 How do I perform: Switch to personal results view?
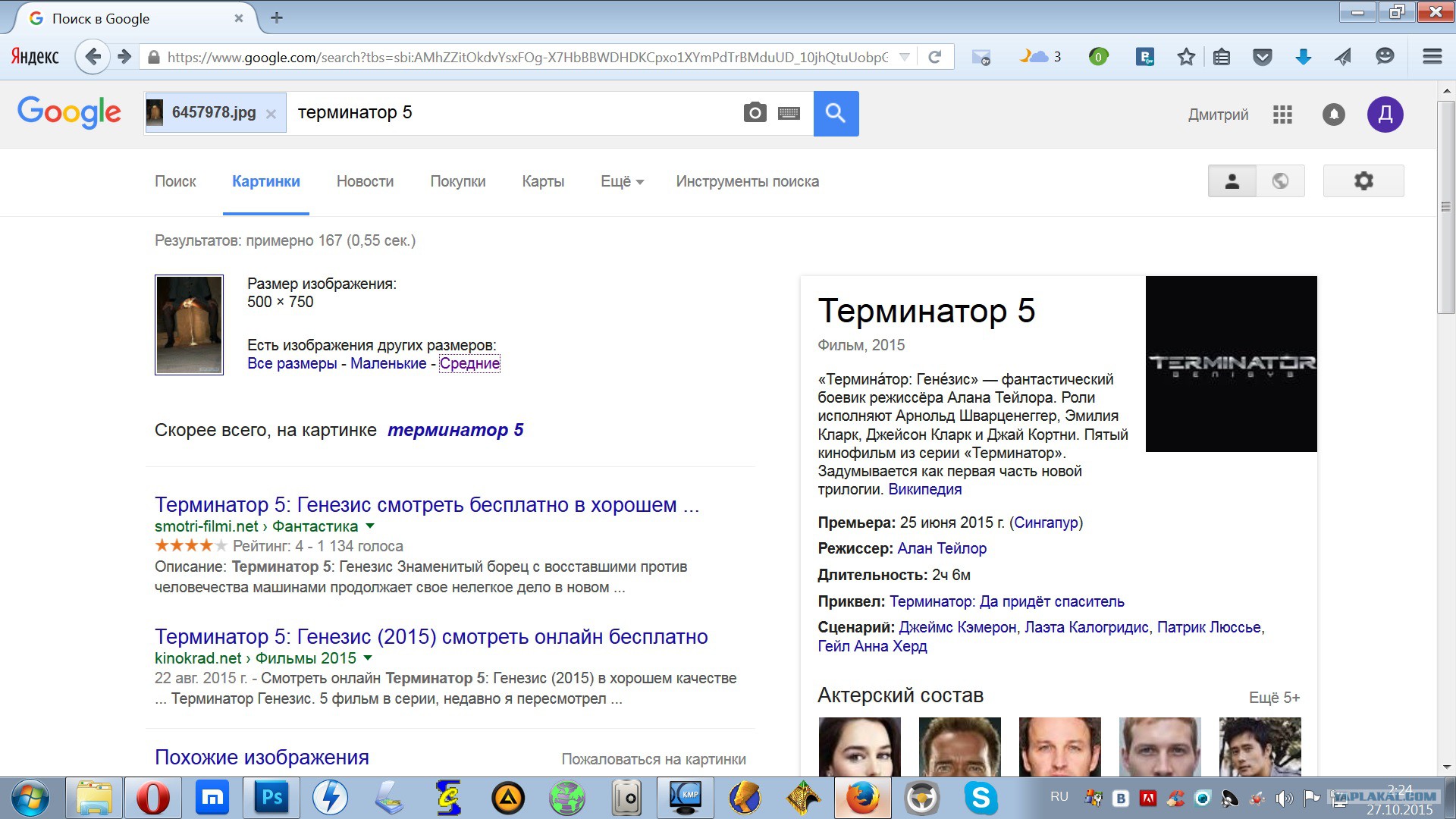pyautogui.click(x=1232, y=181)
